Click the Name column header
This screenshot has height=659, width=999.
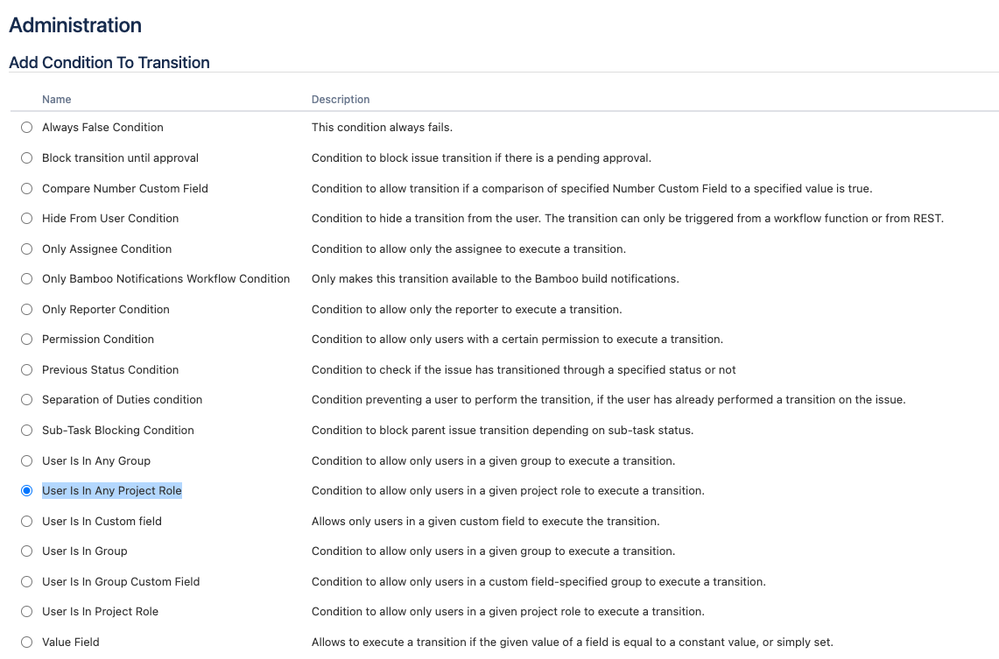56,99
